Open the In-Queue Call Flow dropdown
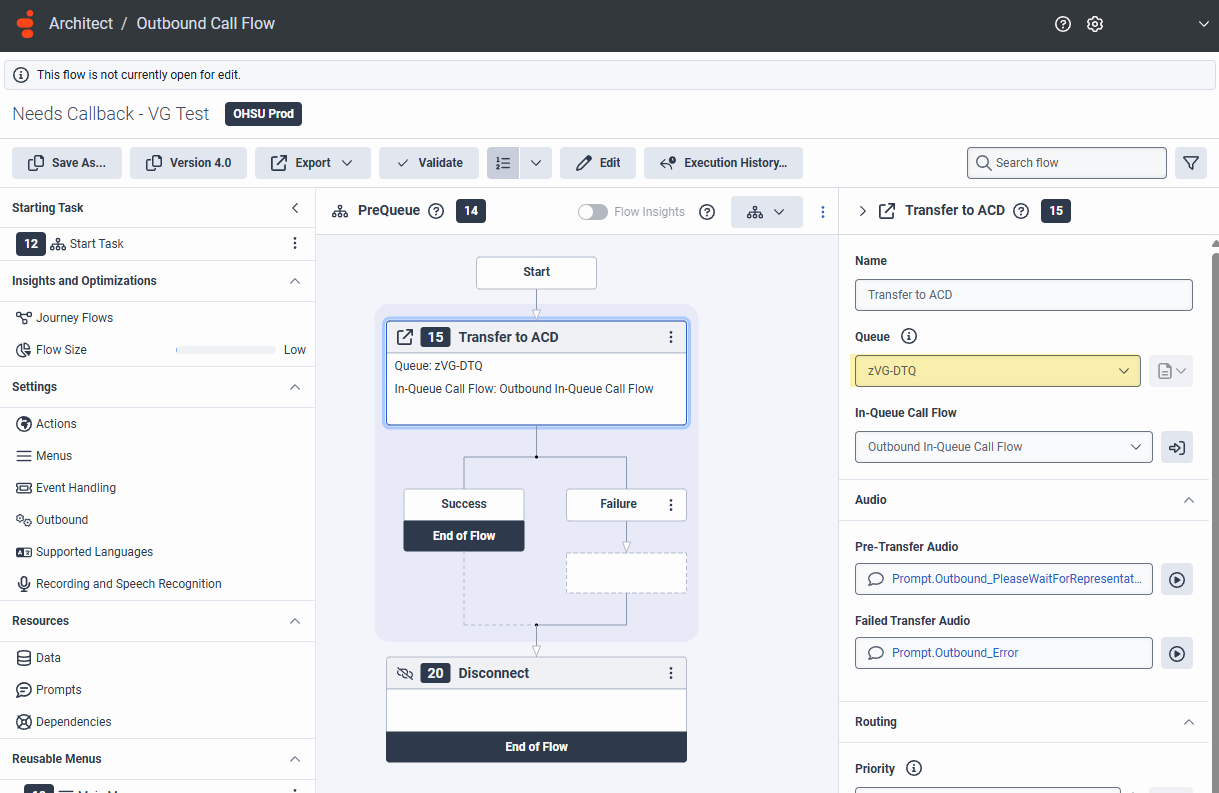The height and width of the screenshot is (793, 1219). click(x=1004, y=447)
